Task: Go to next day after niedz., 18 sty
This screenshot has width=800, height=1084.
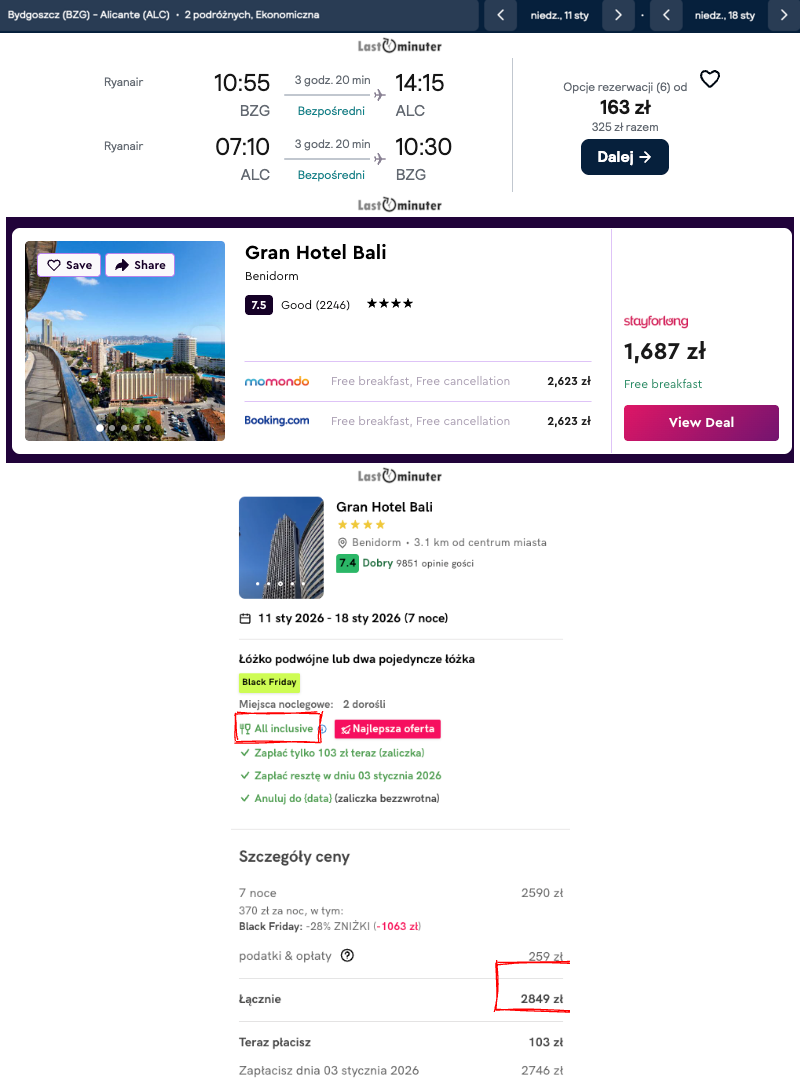Action: pos(783,15)
